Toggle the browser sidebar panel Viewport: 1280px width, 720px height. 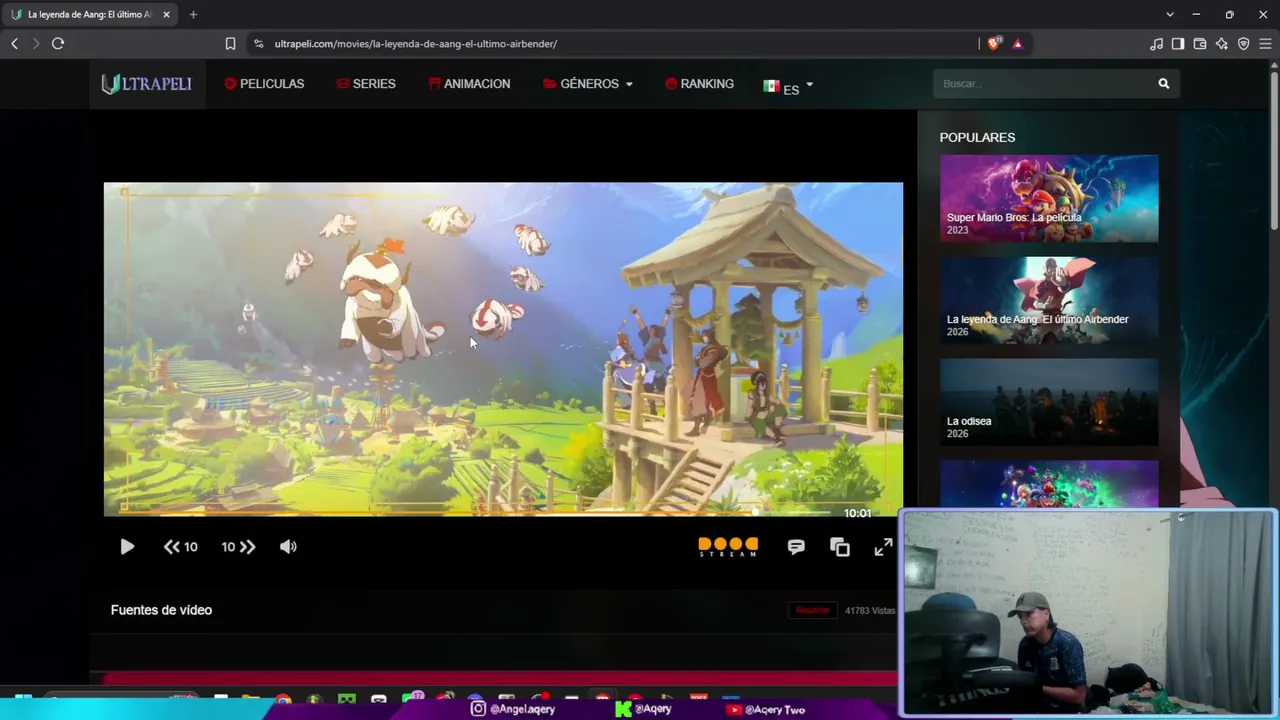coord(1178,44)
